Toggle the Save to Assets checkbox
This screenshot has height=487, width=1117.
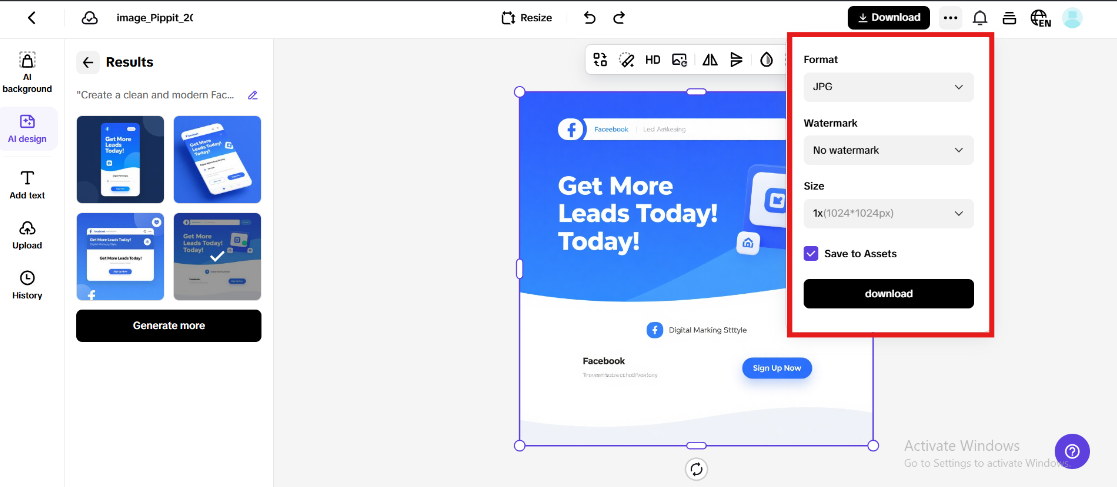tap(811, 253)
